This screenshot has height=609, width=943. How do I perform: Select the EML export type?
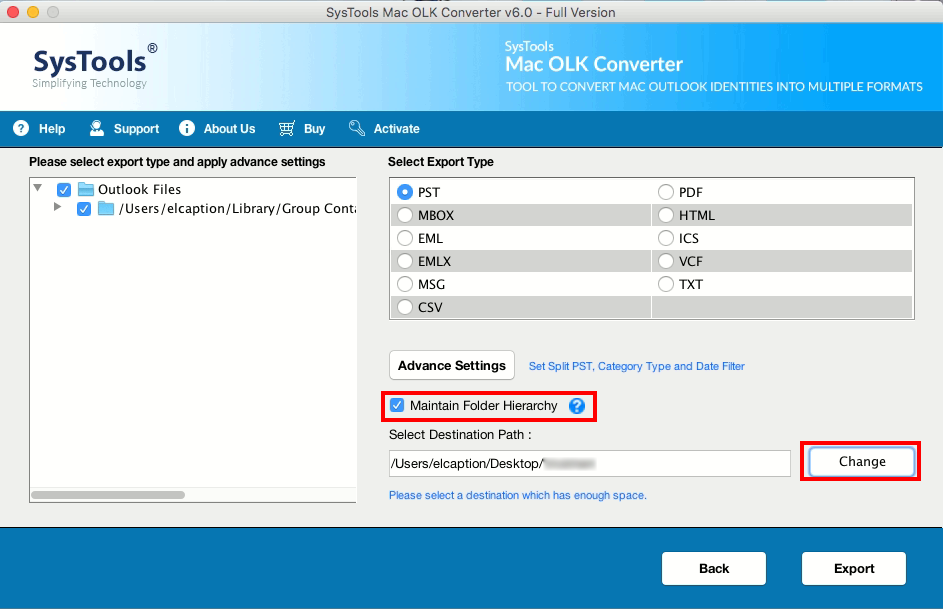tap(405, 238)
